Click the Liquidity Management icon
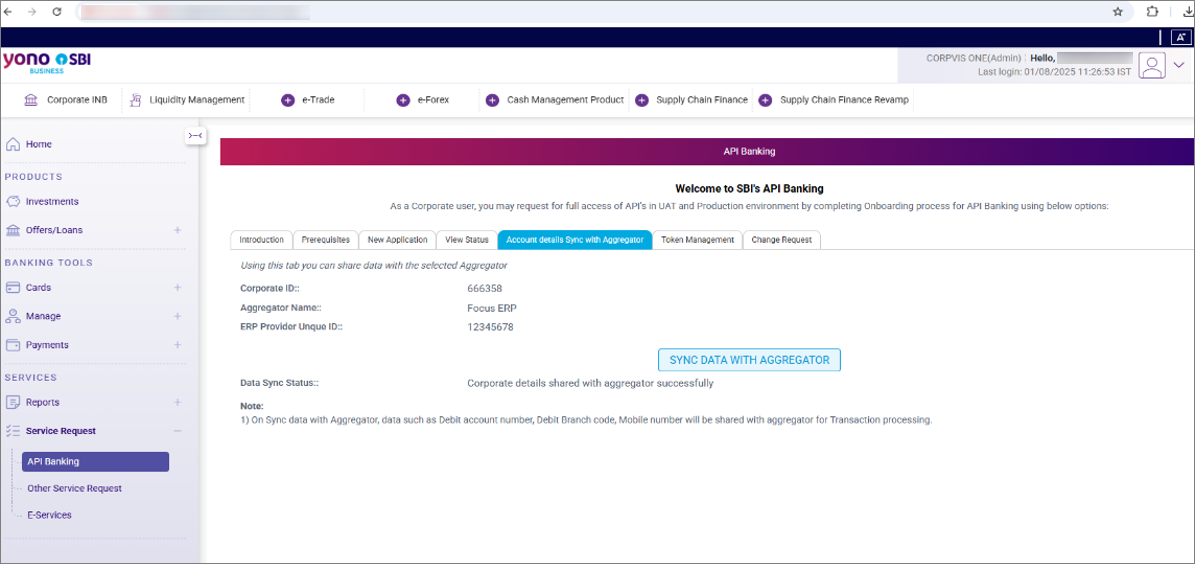Image resolution: width=1195 pixels, height=564 pixels. (x=136, y=100)
